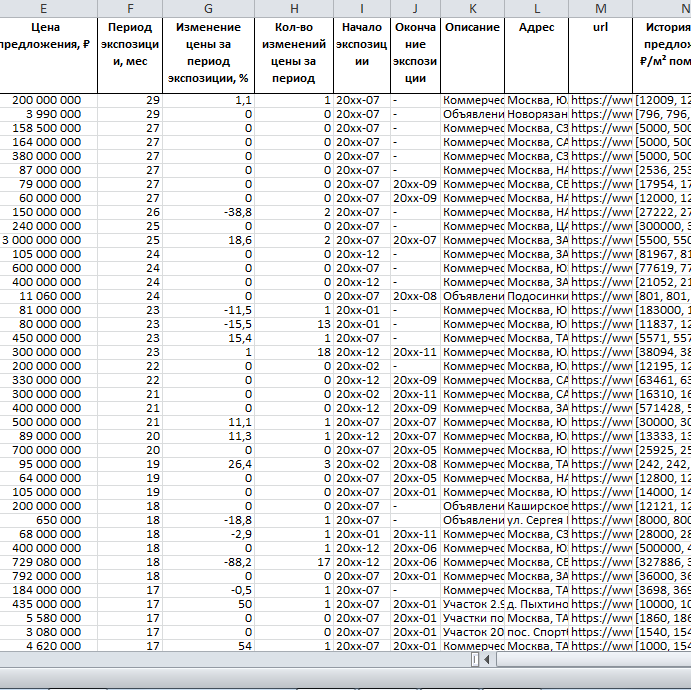Image resolution: width=691 pixels, height=690 pixels.
Task: Click the description cell 'Участки по'
Action: [x=472, y=618]
